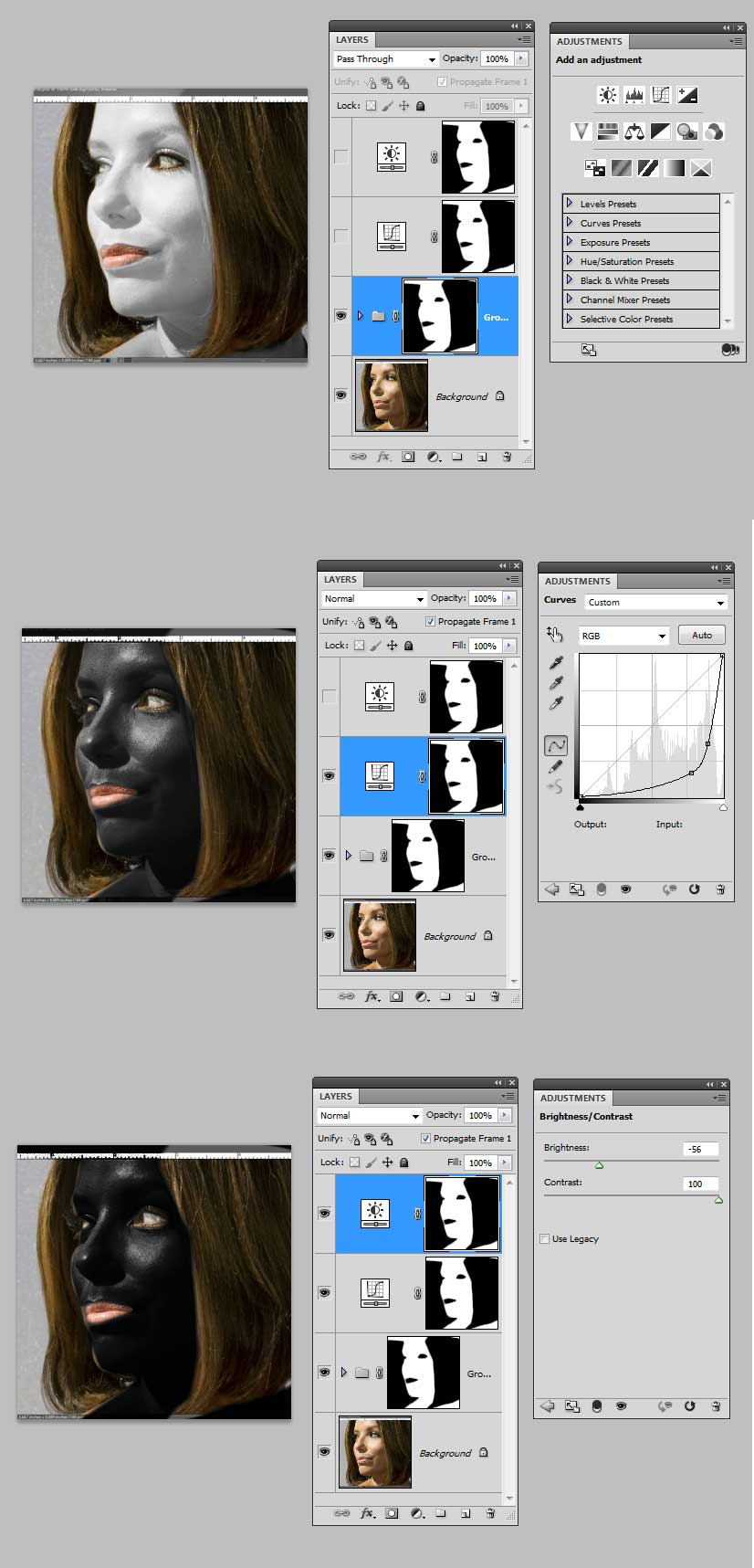Click the Brightness slider handle
This screenshot has width=754, height=1568.
pyautogui.click(x=599, y=1165)
